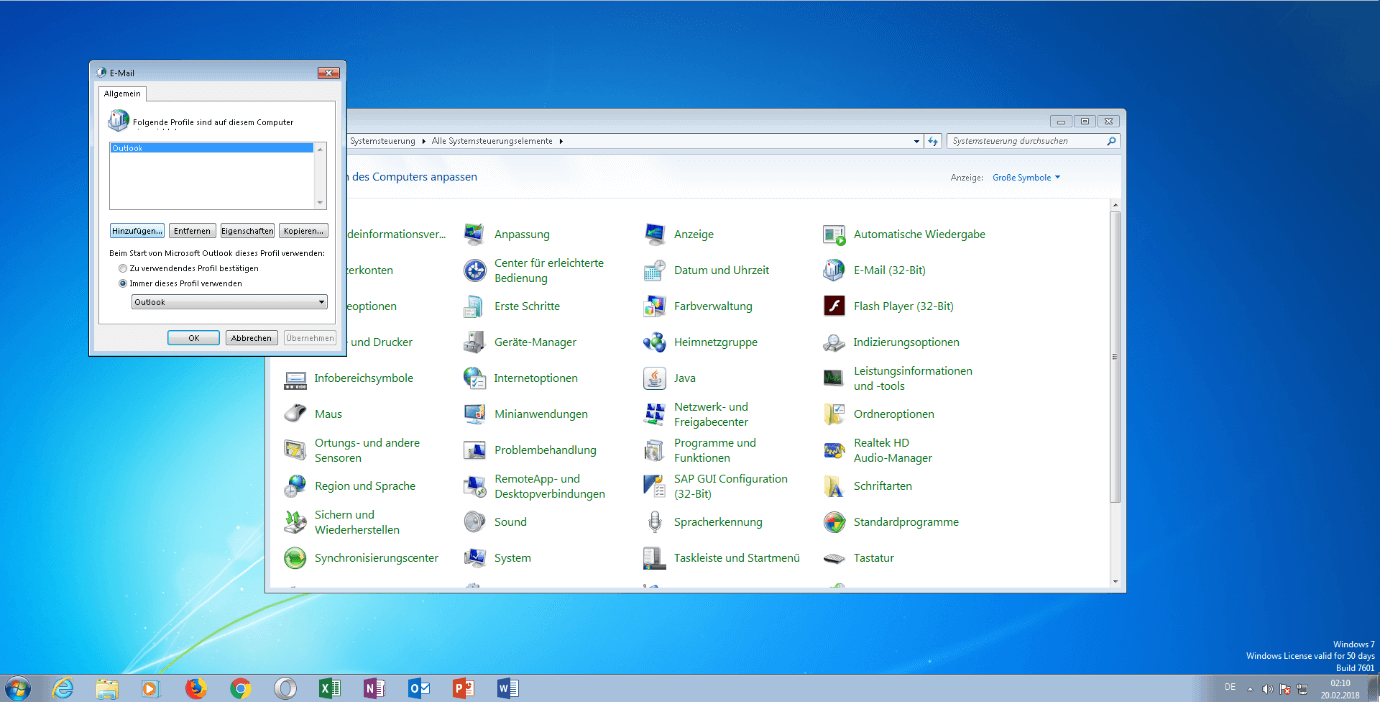This screenshot has width=1380, height=702.
Task: Click the Indizierungsoptionen icon
Action: coord(834,342)
